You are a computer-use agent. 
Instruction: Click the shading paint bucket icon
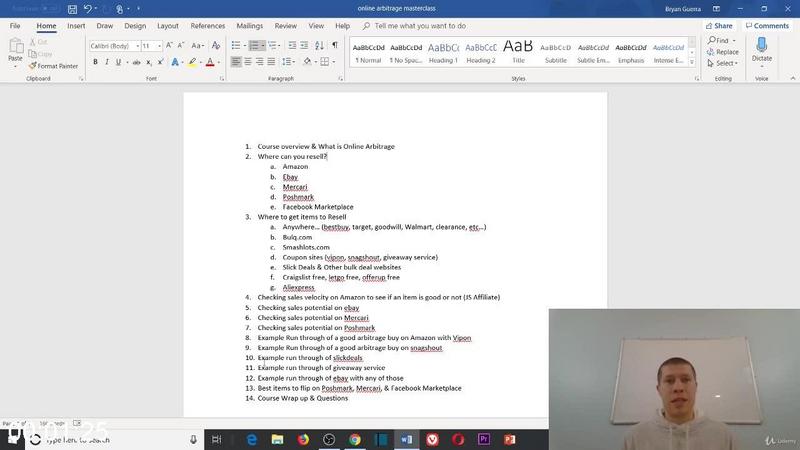(307, 62)
